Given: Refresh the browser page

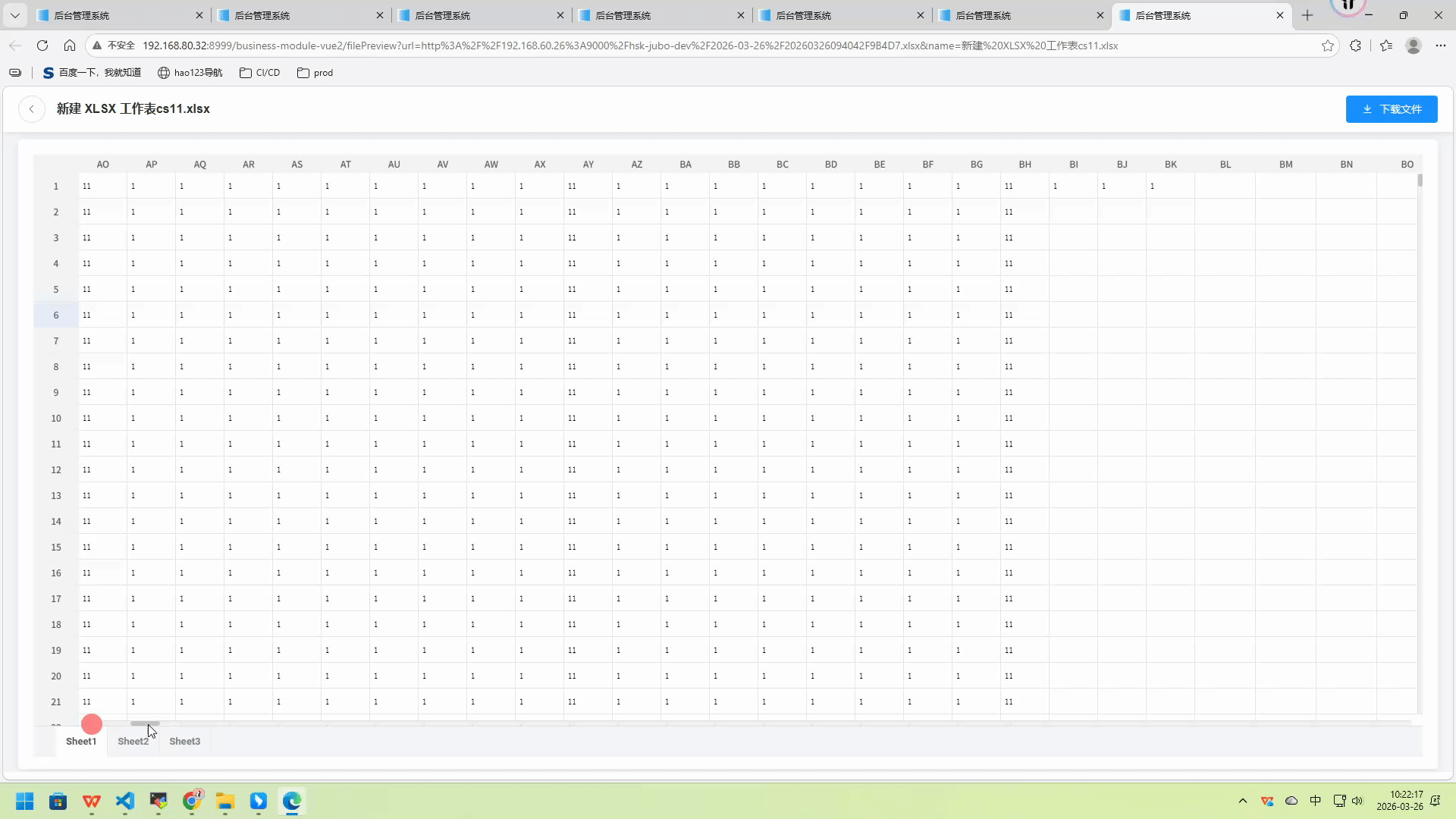Looking at the screenshot, I should click(42, 45).
